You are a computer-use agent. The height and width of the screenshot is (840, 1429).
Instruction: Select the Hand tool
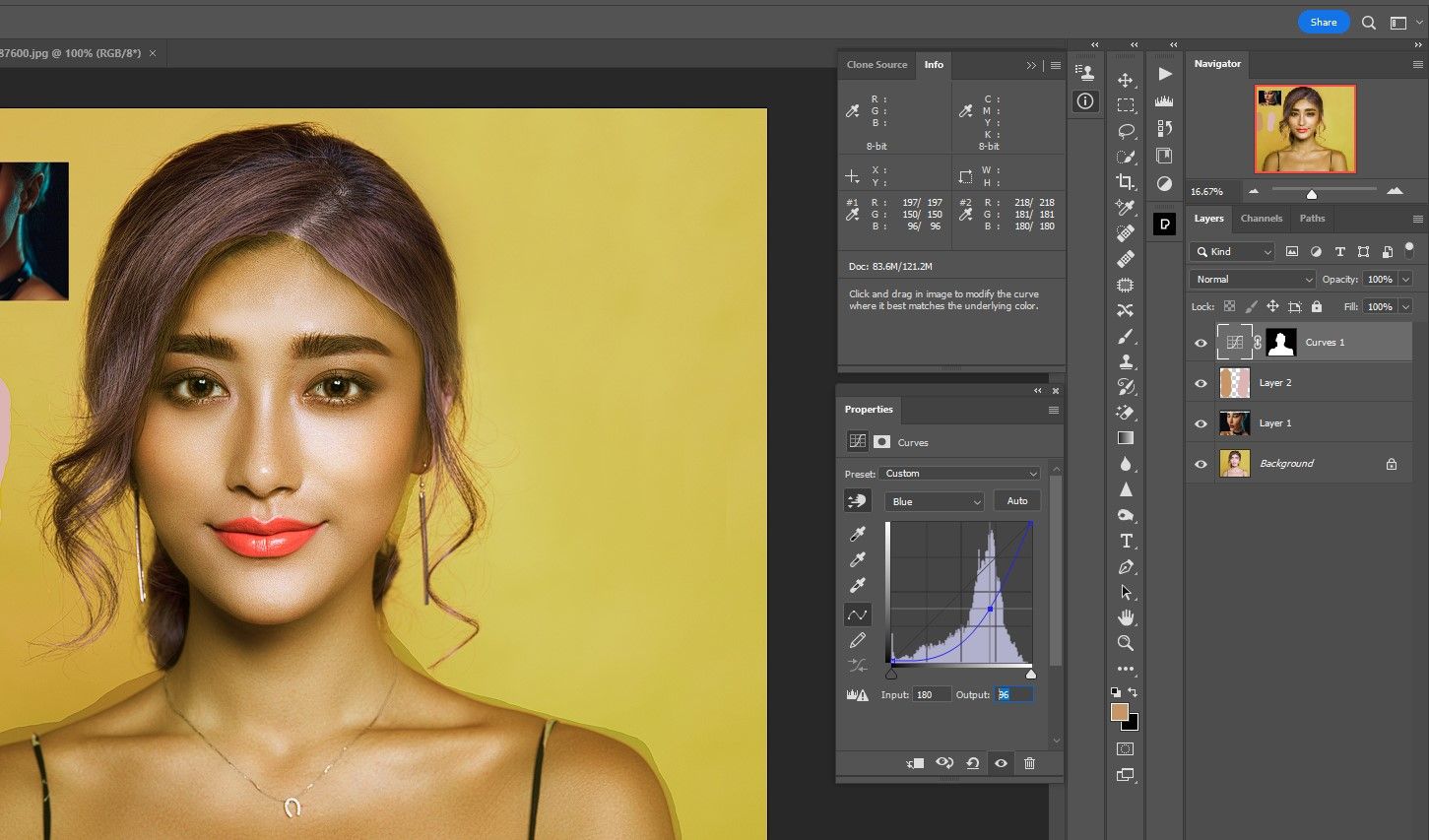[1126, 617]
